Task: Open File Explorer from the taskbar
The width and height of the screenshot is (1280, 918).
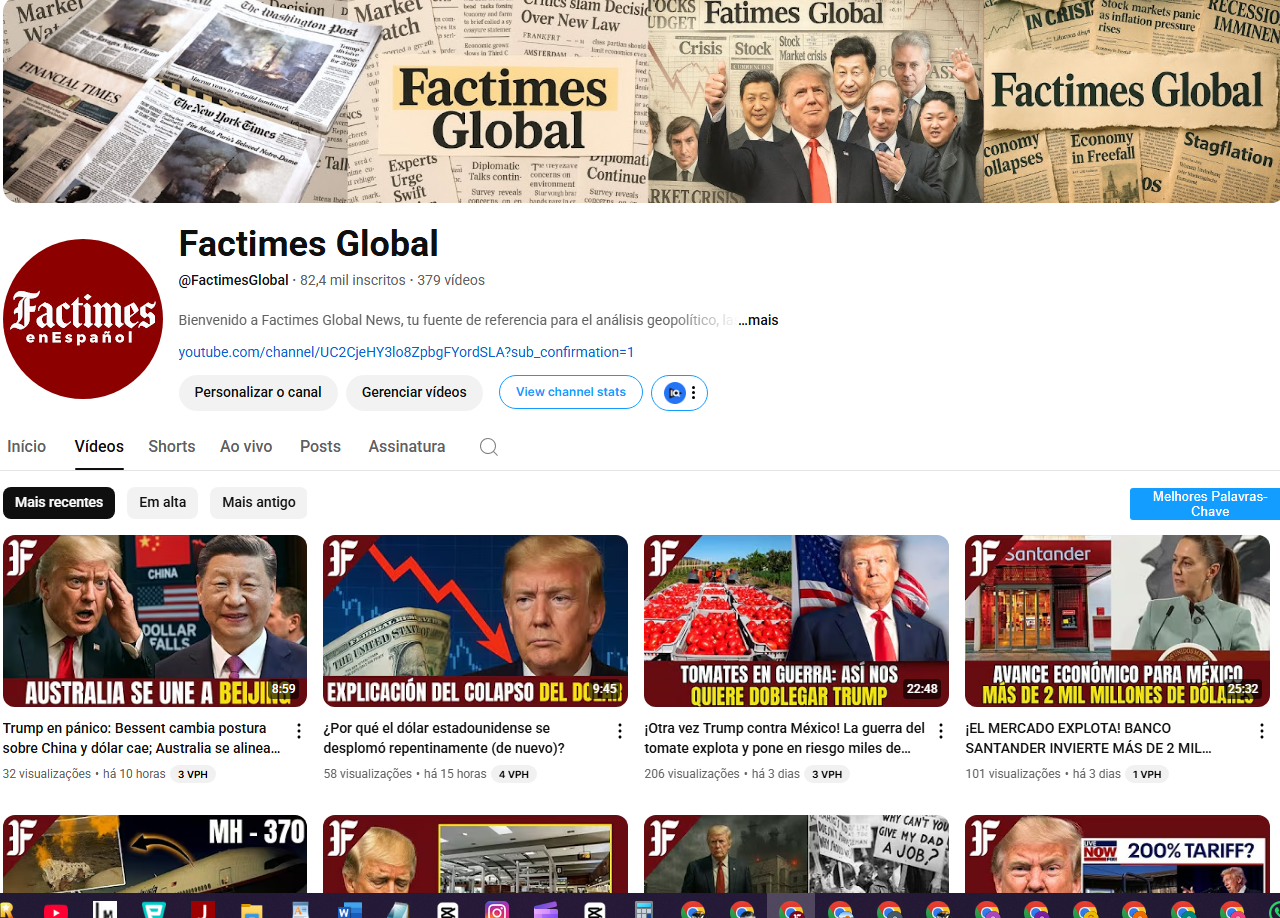Action: click(x=251, y=910)
